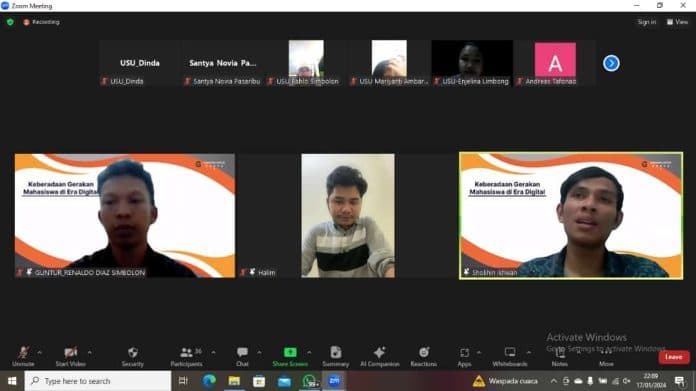Select the USU Pablo Simbolon video tile
The image size is (696, 391).
[x=306, y=63]
